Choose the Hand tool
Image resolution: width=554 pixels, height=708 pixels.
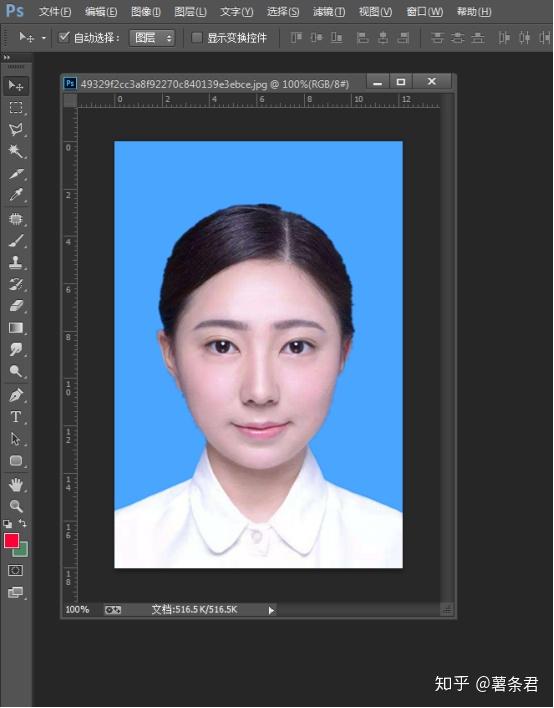point(16,484)
